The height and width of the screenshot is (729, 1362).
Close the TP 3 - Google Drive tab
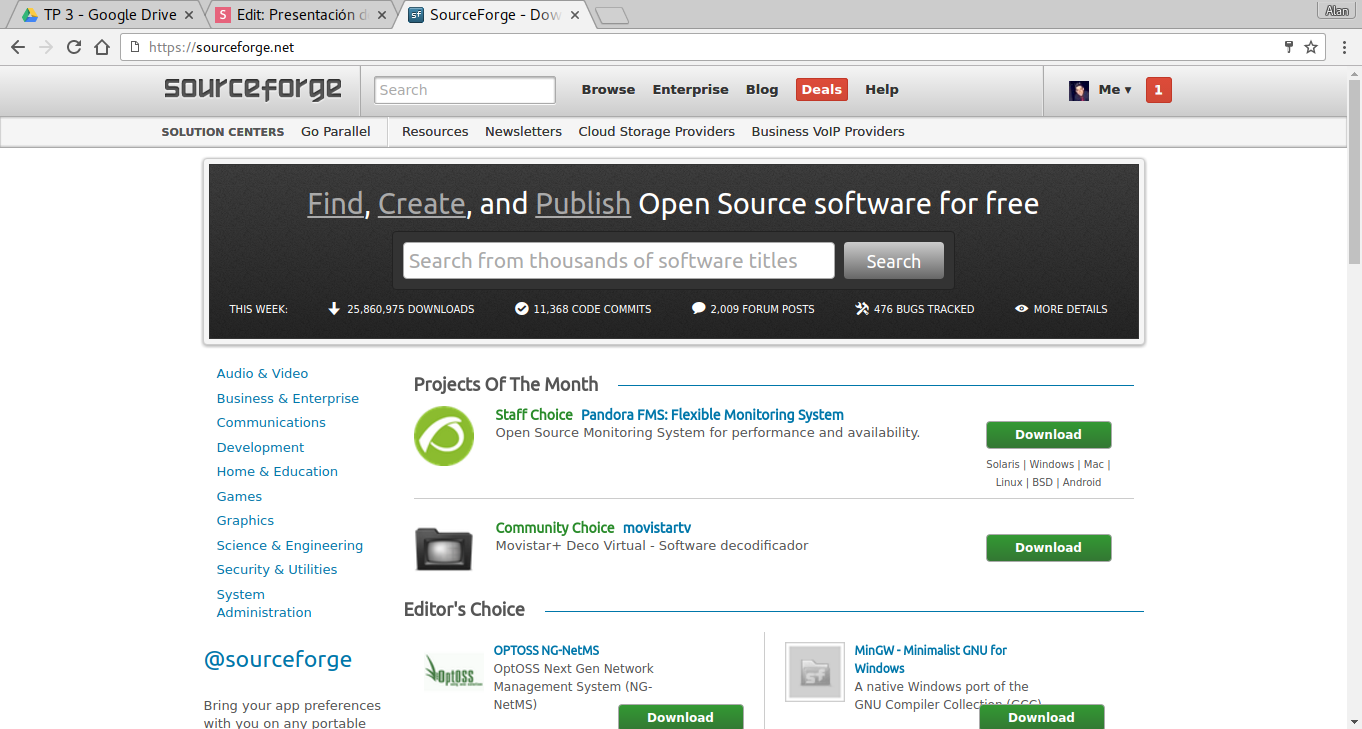[190, 15]
